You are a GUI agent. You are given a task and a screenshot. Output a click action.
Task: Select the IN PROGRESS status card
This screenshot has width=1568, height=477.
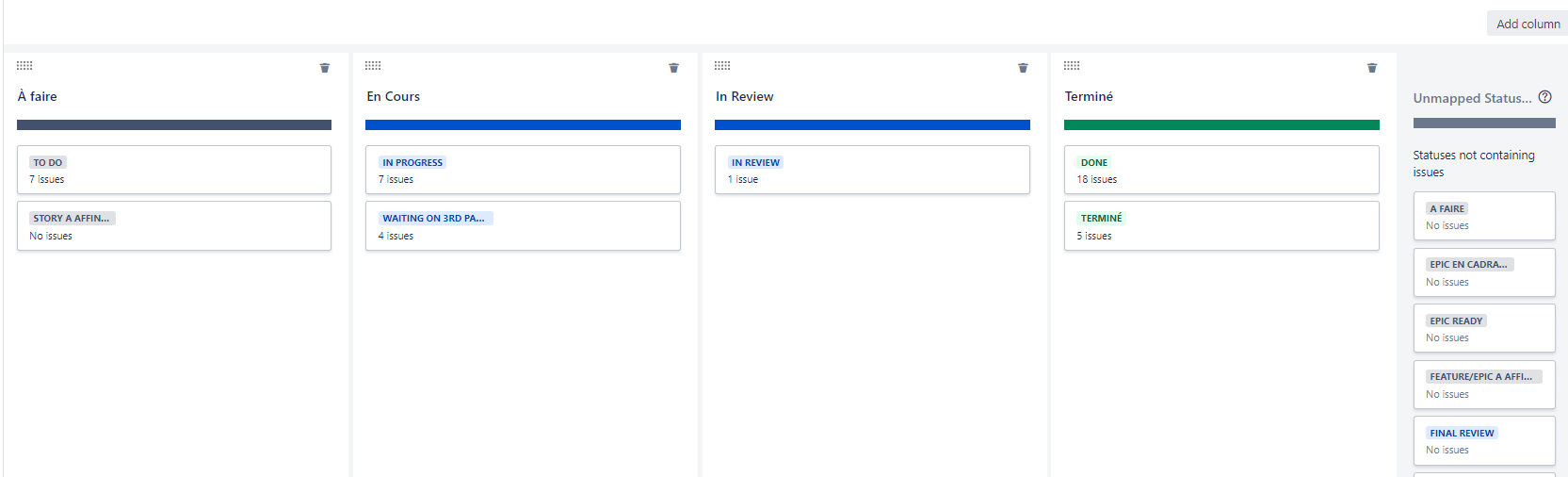pos(523,170)
